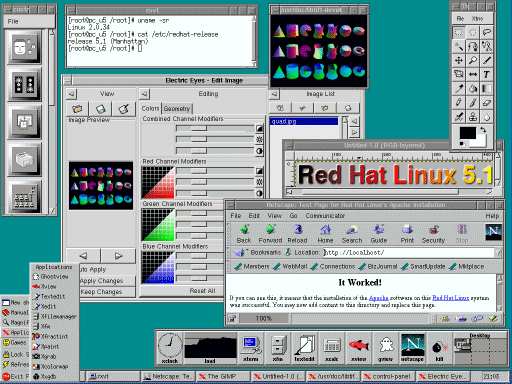512x384 pixels.
Task: Click the GIMP foreground black color swatch
Action: [x=468, y=133]
